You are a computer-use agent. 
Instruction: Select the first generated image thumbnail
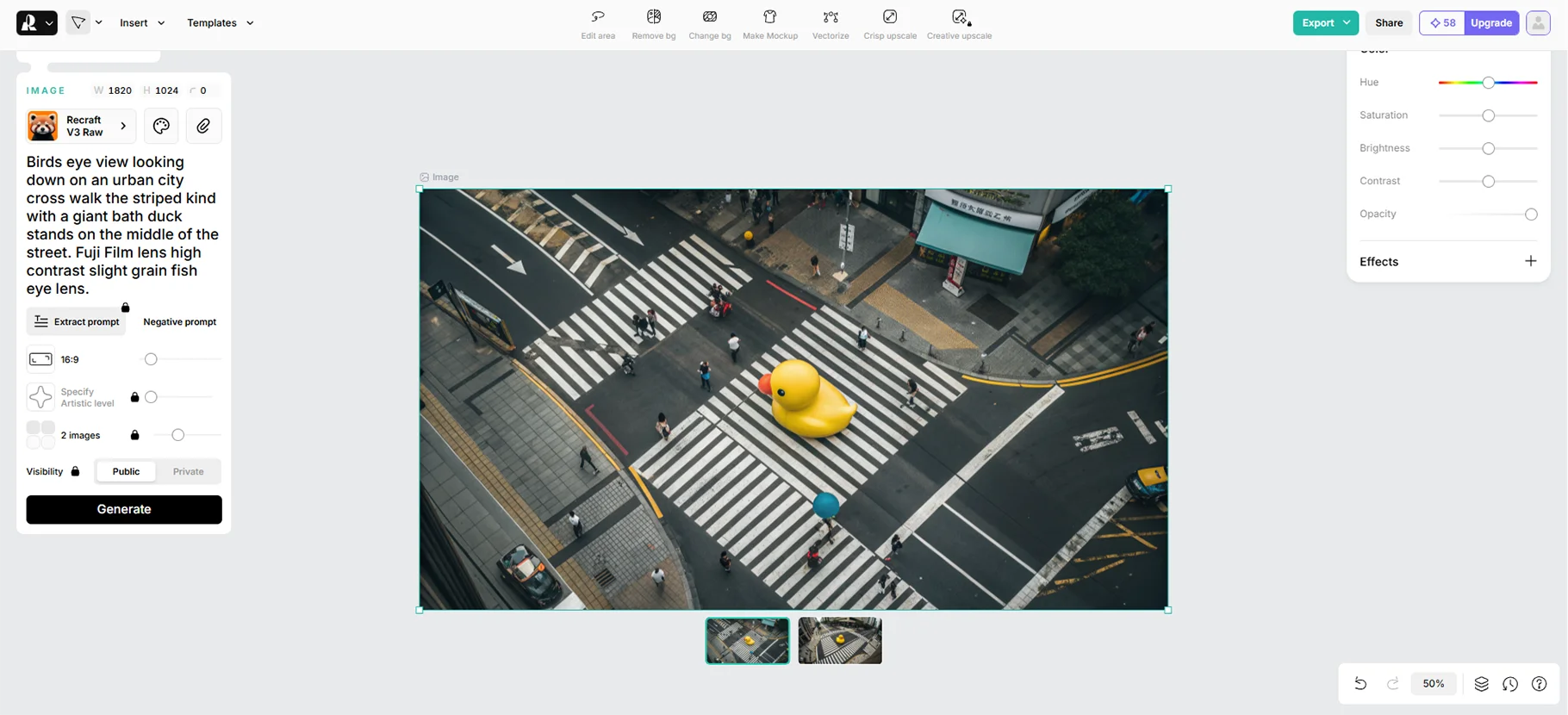[x=747, y=640]
